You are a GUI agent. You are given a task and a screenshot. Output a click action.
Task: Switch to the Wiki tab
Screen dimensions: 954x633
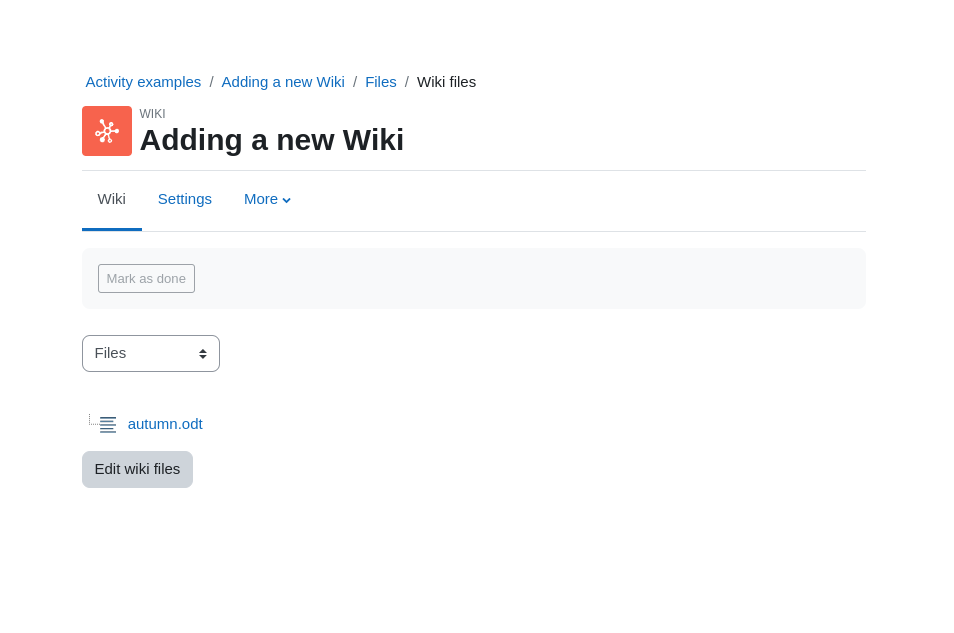pyautogui.click(x=111, y=199)
